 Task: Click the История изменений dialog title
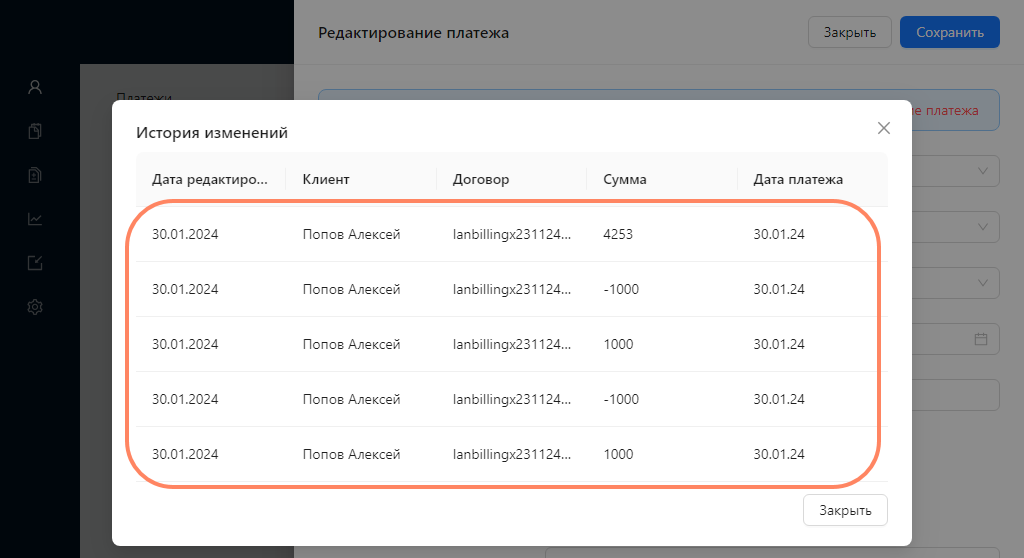[212, 133]
